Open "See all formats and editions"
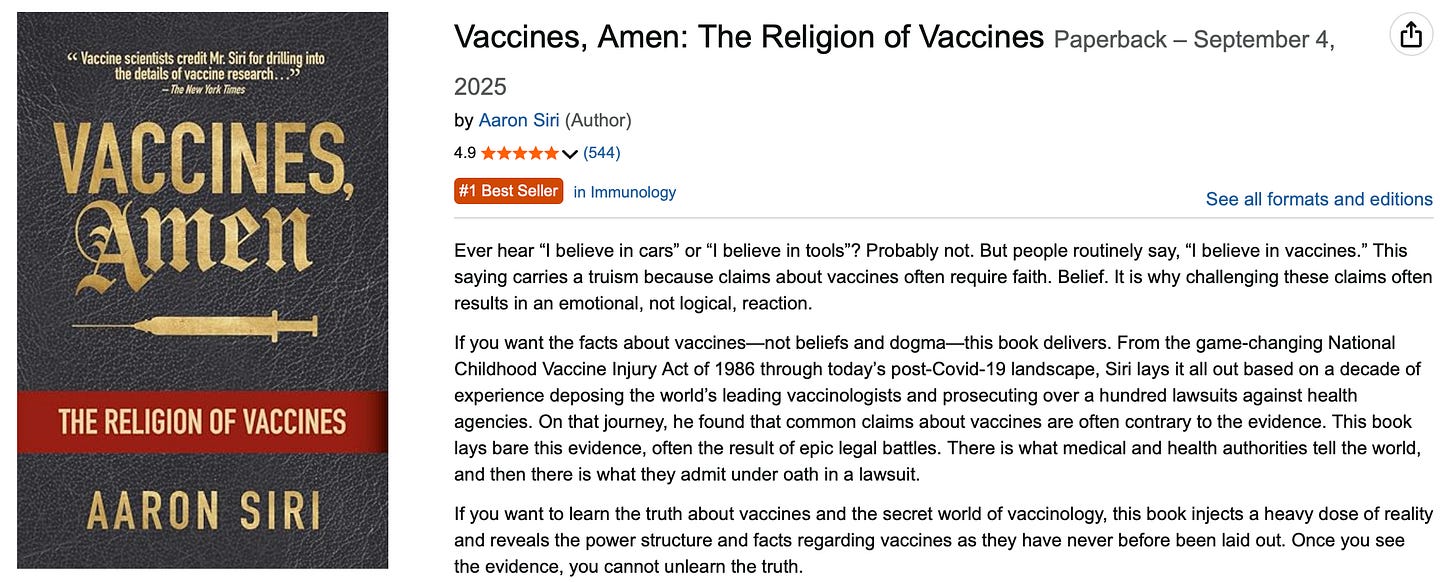 (x=1319, y=199)
